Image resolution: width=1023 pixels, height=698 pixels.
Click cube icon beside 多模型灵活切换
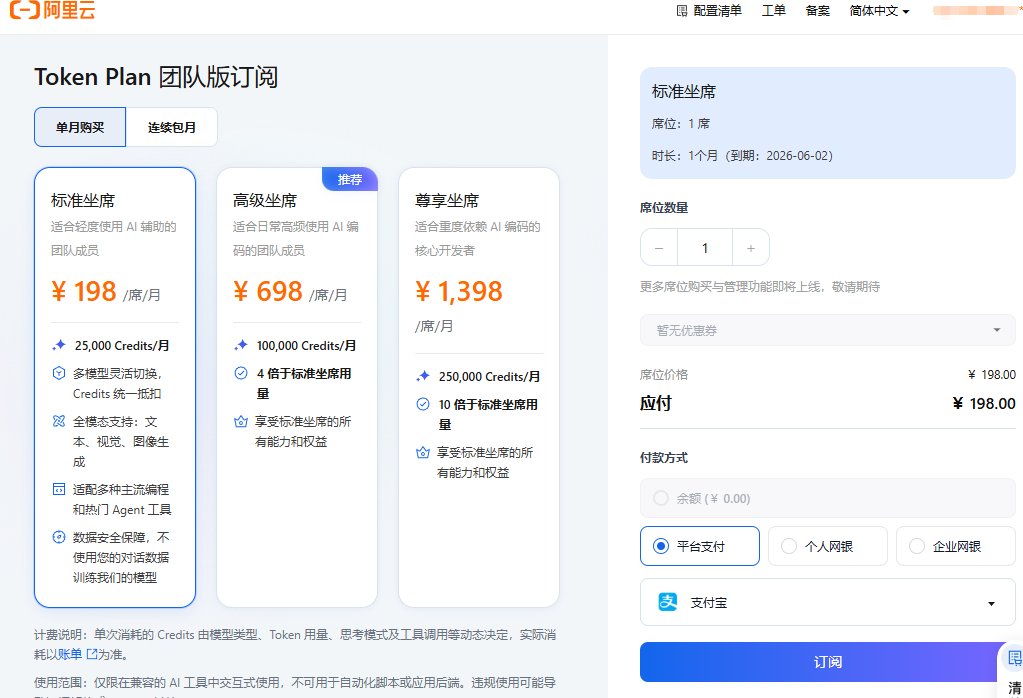coord(59,373)
